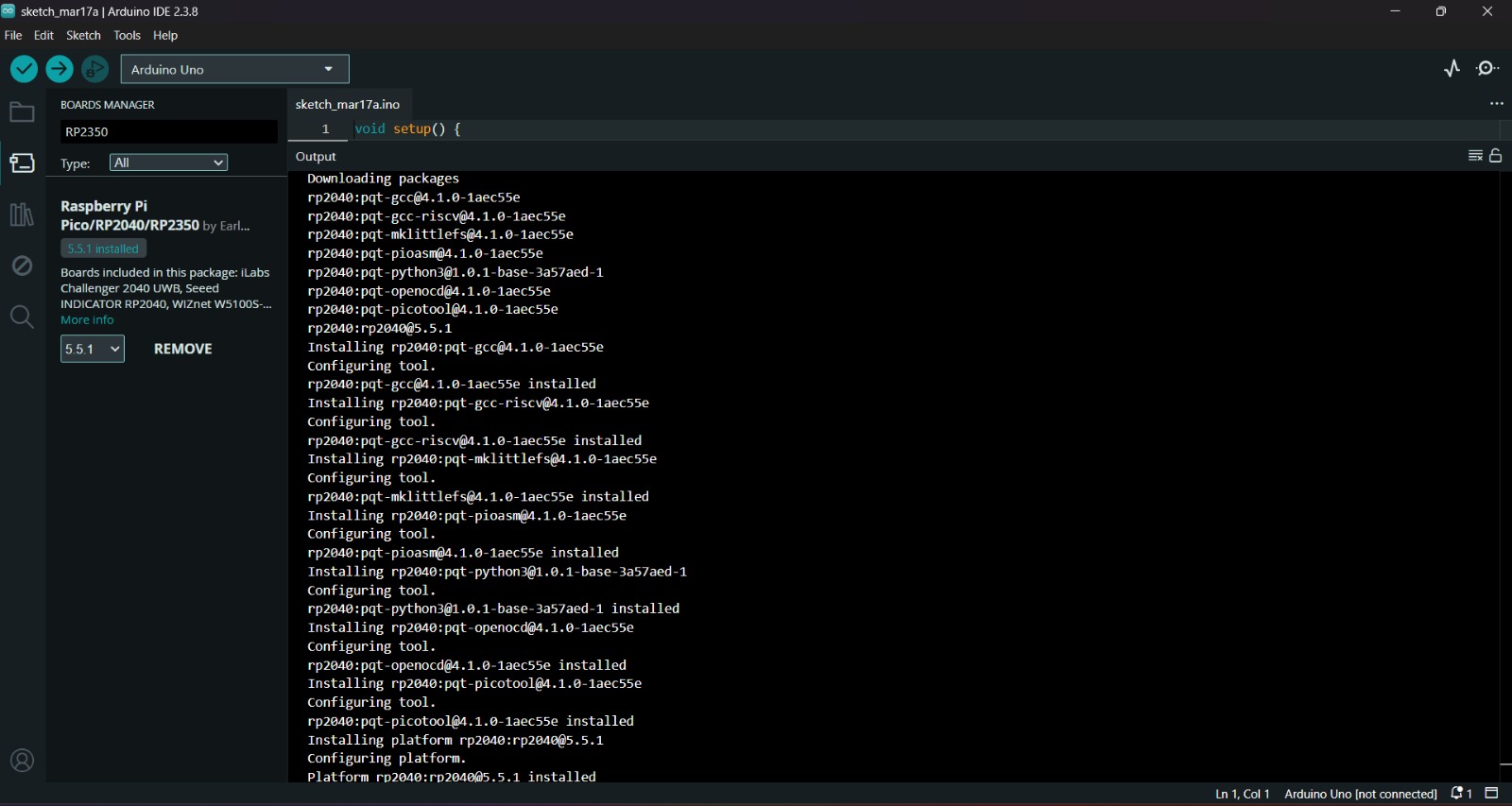Open the Edit menu

[x=44, y=35]
